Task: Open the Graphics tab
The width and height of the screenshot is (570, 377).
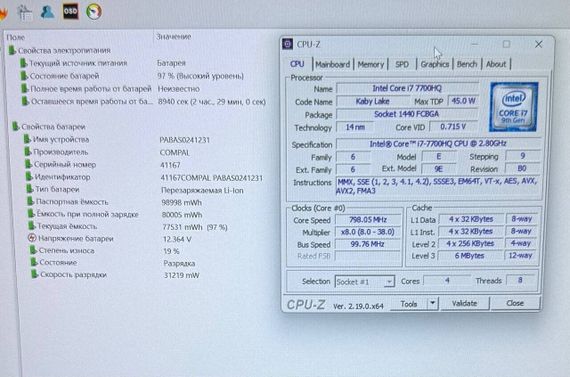Action: tap(434, 64)
